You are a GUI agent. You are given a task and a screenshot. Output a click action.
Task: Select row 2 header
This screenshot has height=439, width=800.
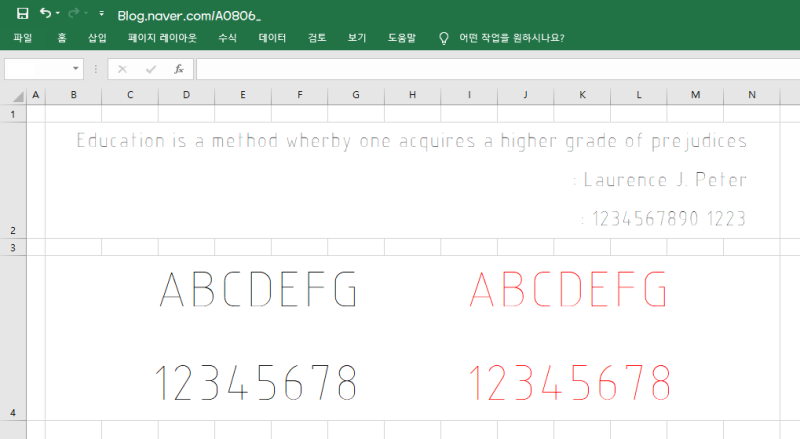click(x=13, y=180)
